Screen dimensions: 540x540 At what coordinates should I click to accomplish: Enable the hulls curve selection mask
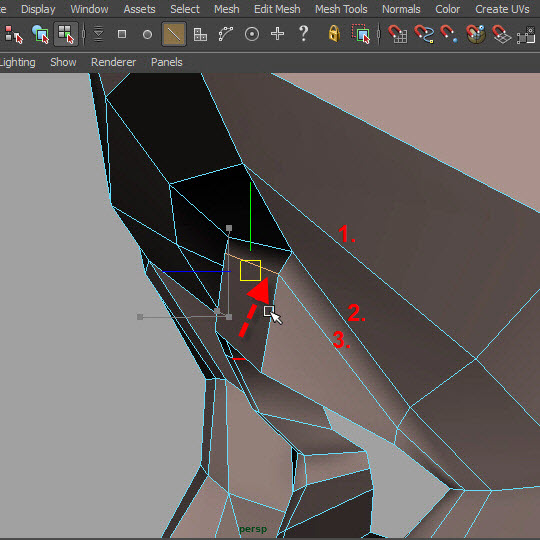[226, 34]
